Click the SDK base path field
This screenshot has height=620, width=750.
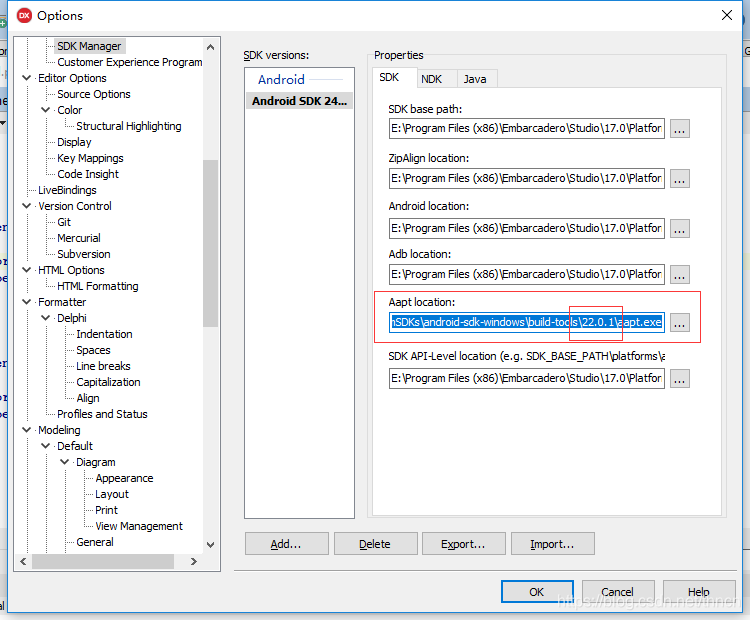(527, 128)
